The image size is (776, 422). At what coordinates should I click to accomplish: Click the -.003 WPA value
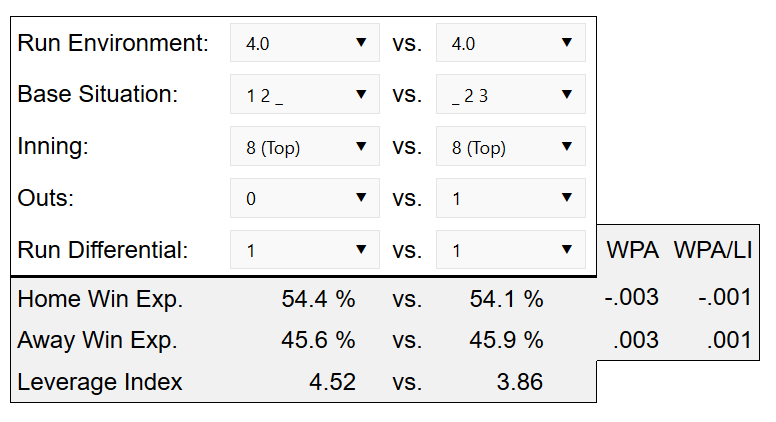pos(632,299)
